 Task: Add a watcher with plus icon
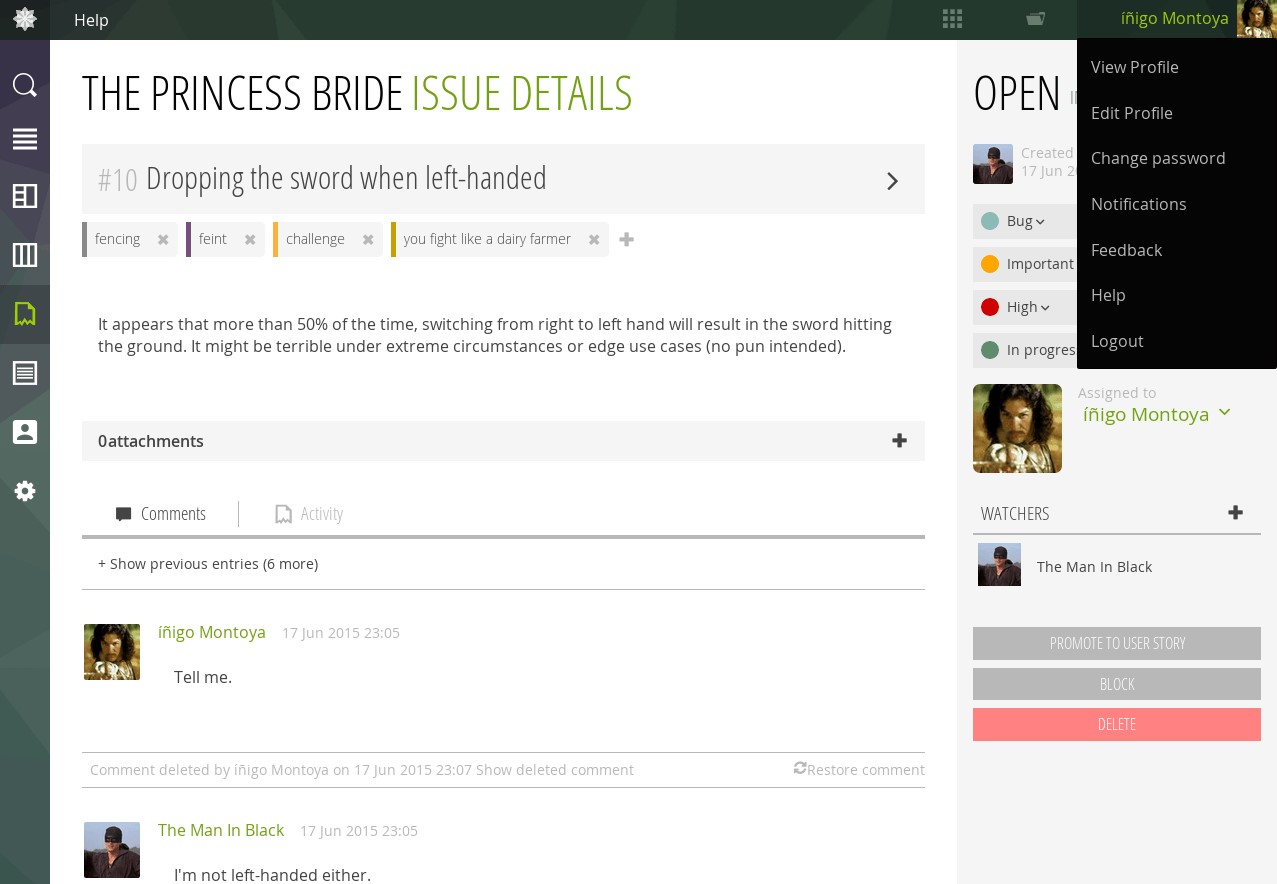[1235, 513]
